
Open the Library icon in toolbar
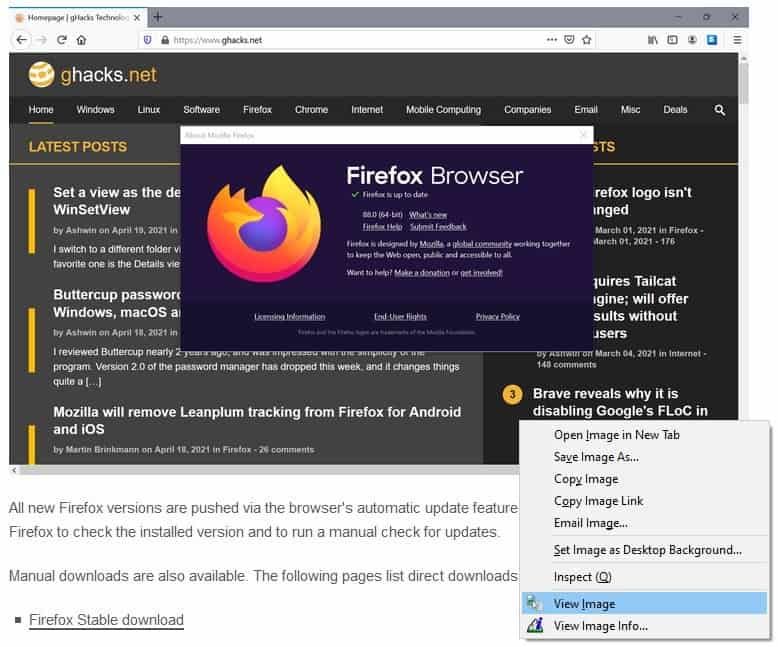pyautogui.click(x=652, y=40)
